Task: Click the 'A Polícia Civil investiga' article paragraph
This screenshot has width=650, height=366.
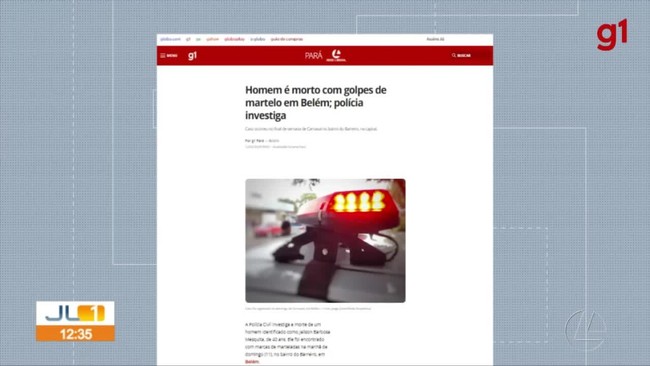Action: point(287,343)
